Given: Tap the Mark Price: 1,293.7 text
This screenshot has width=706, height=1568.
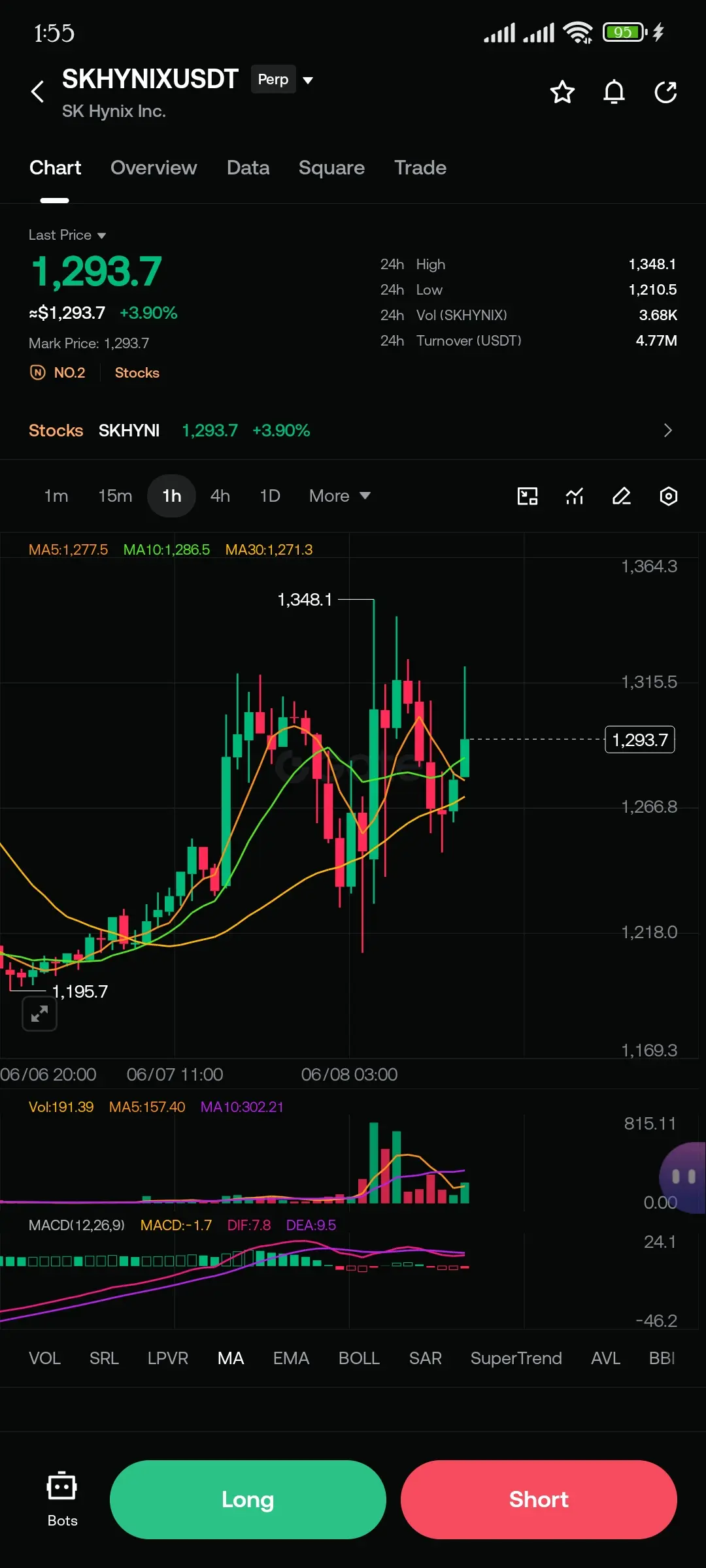Looking at the screenshot, I should (89, 343).
